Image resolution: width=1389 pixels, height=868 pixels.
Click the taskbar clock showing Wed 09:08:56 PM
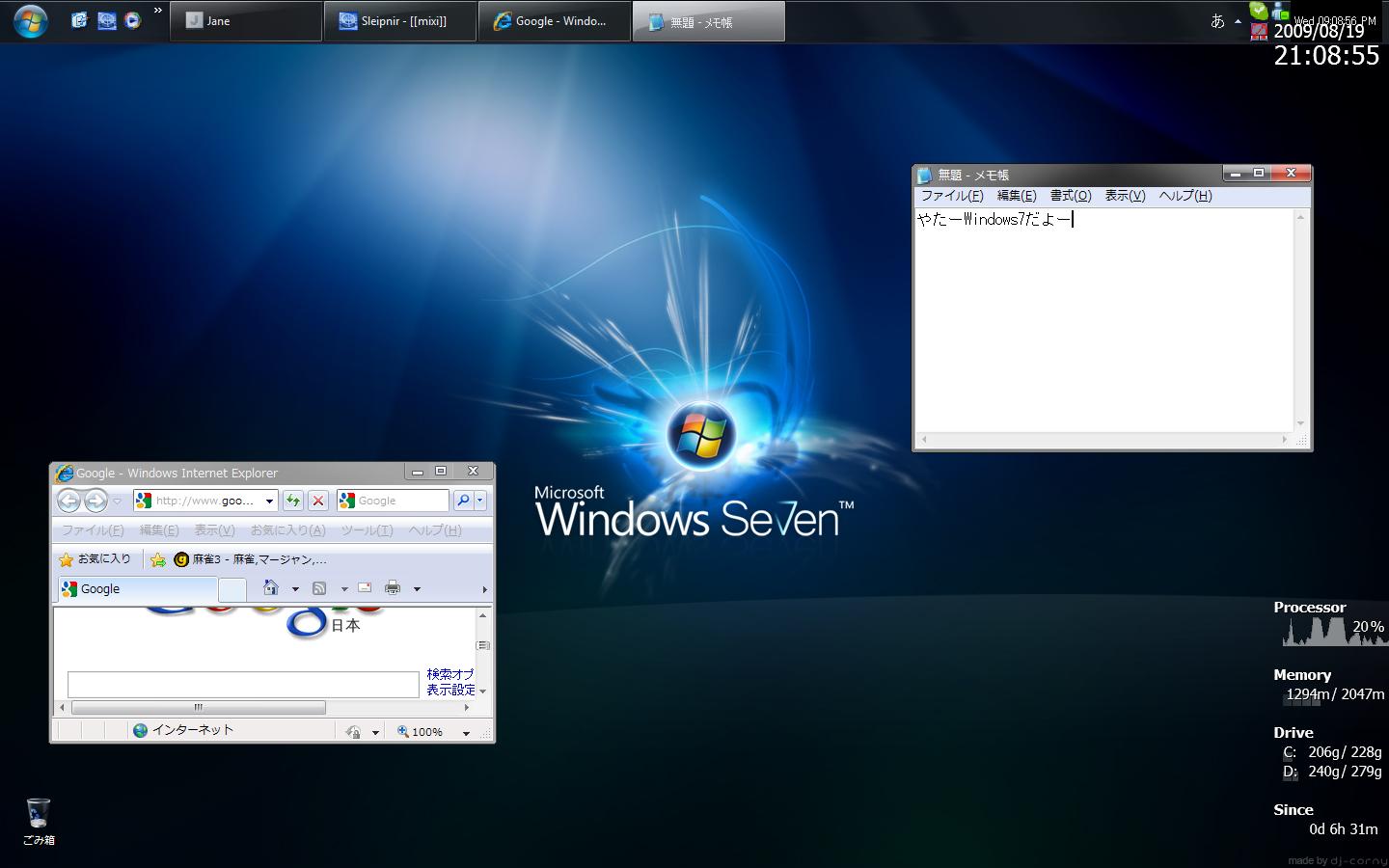1335,20
